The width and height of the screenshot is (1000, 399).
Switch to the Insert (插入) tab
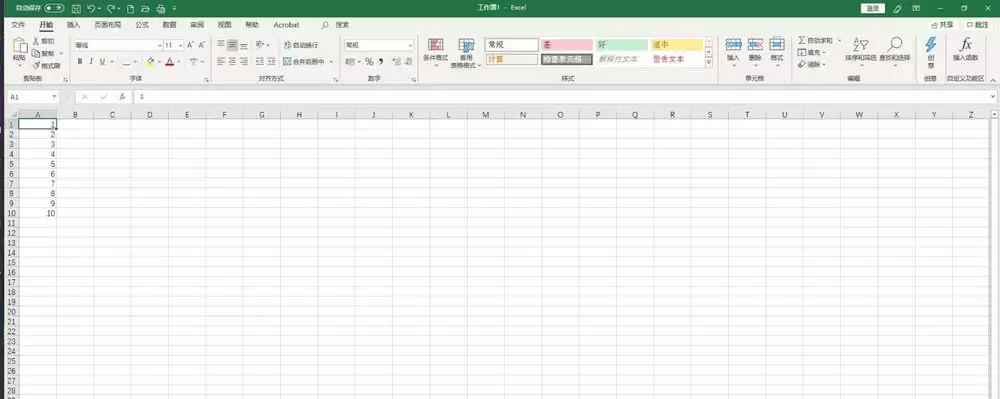pyautogui.click(x=73, y=25)
